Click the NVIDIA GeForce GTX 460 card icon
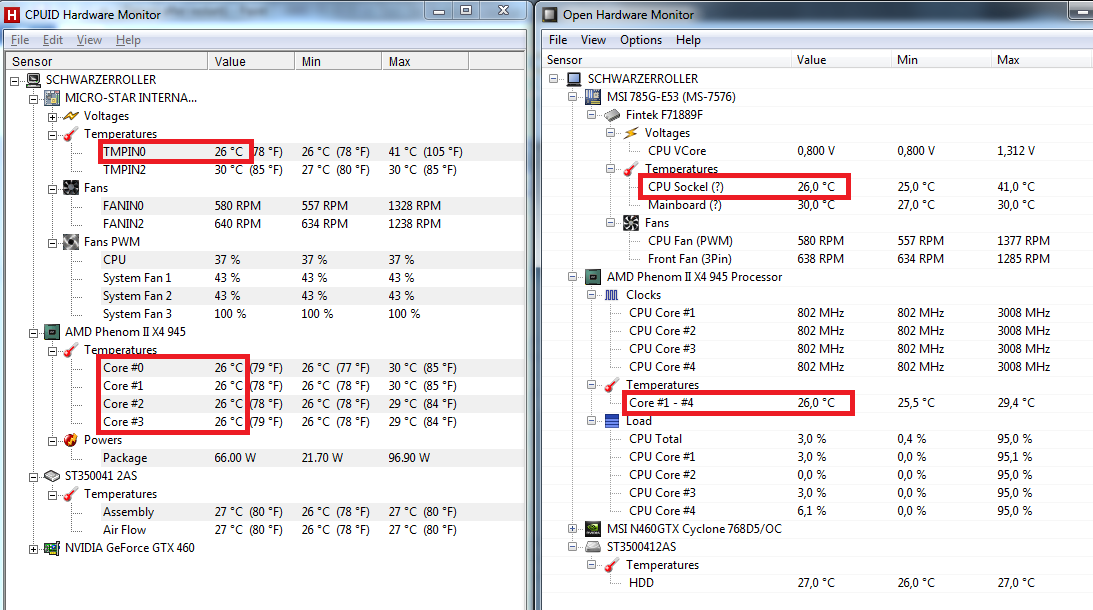This screenshot has width=1093, height=610. [x=52, y=548]
